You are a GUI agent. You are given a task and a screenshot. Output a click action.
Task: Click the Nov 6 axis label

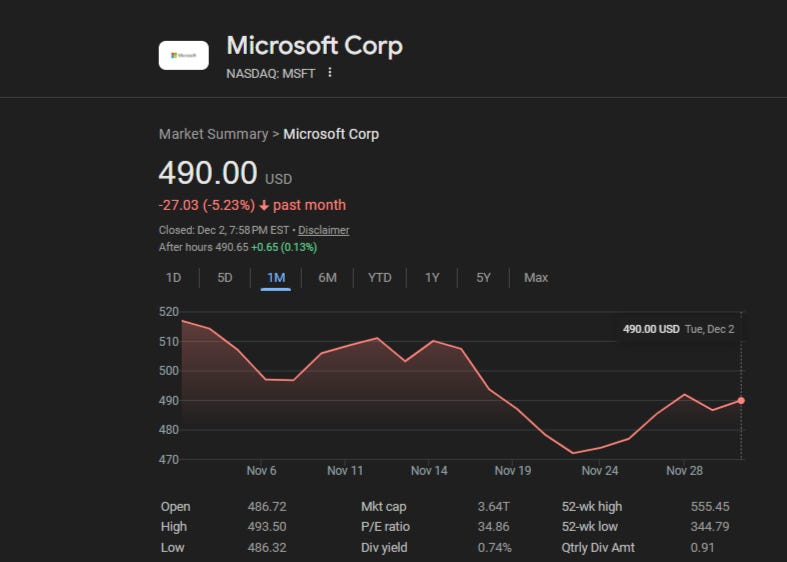[261, 471]
